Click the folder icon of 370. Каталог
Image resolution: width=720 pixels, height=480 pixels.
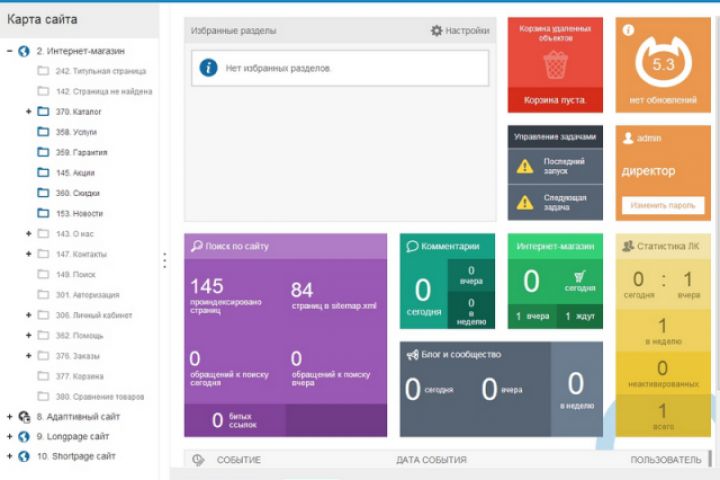pyautogui.click(x=43, y=111)
